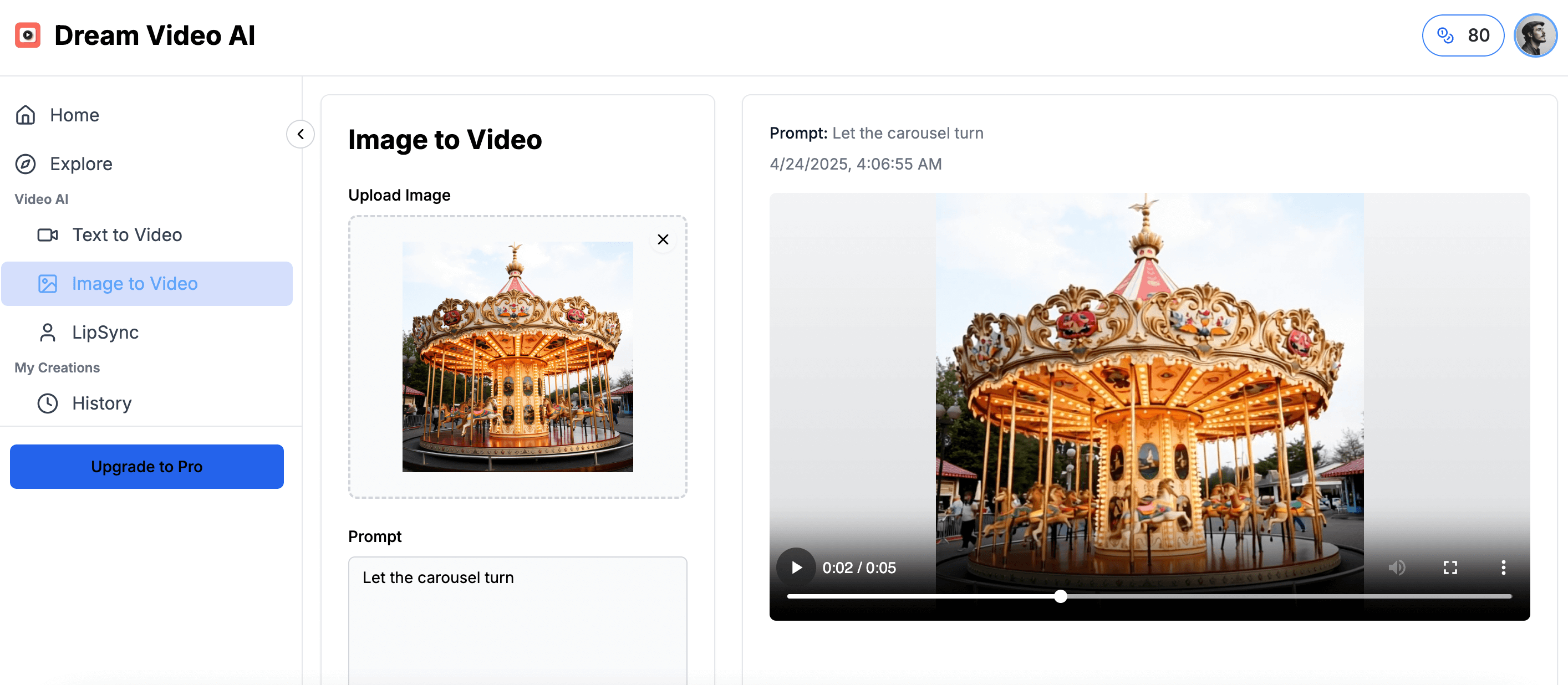Image resolution: width=1568 pixels, height=685 pixels.
Task: Click the Home house icon
Action: [x=26, y=115]
